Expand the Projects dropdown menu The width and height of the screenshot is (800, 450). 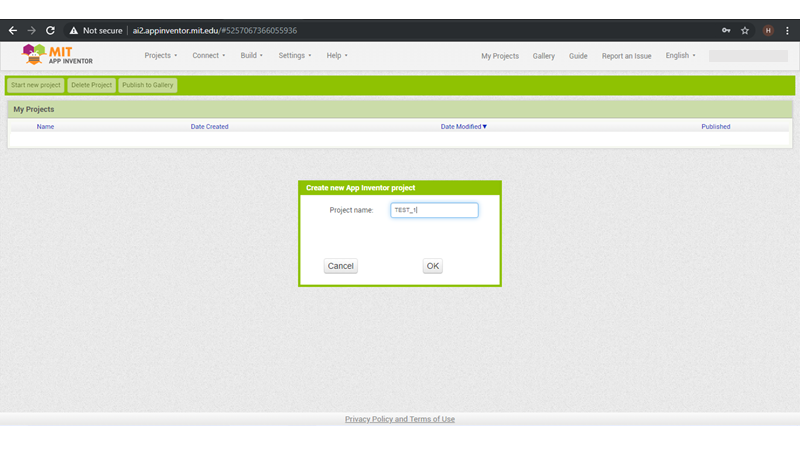pyautogui.click(x=160, y=56)
